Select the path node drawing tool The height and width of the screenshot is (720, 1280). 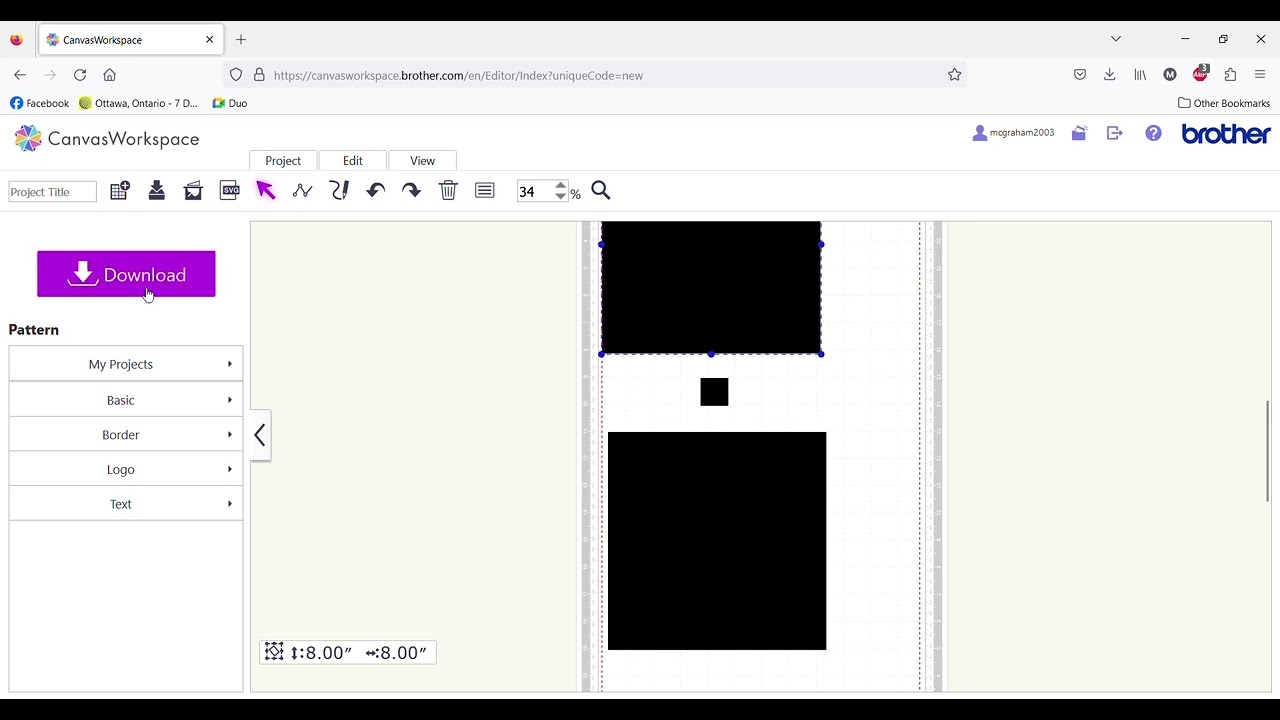pos(302,191)
